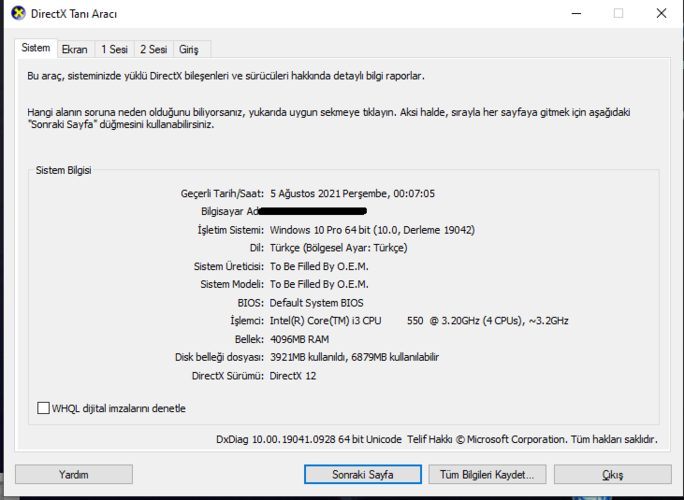Click the Dil label
The height and width of the screenshot is (500, 684).
click(x=256, y=248)
